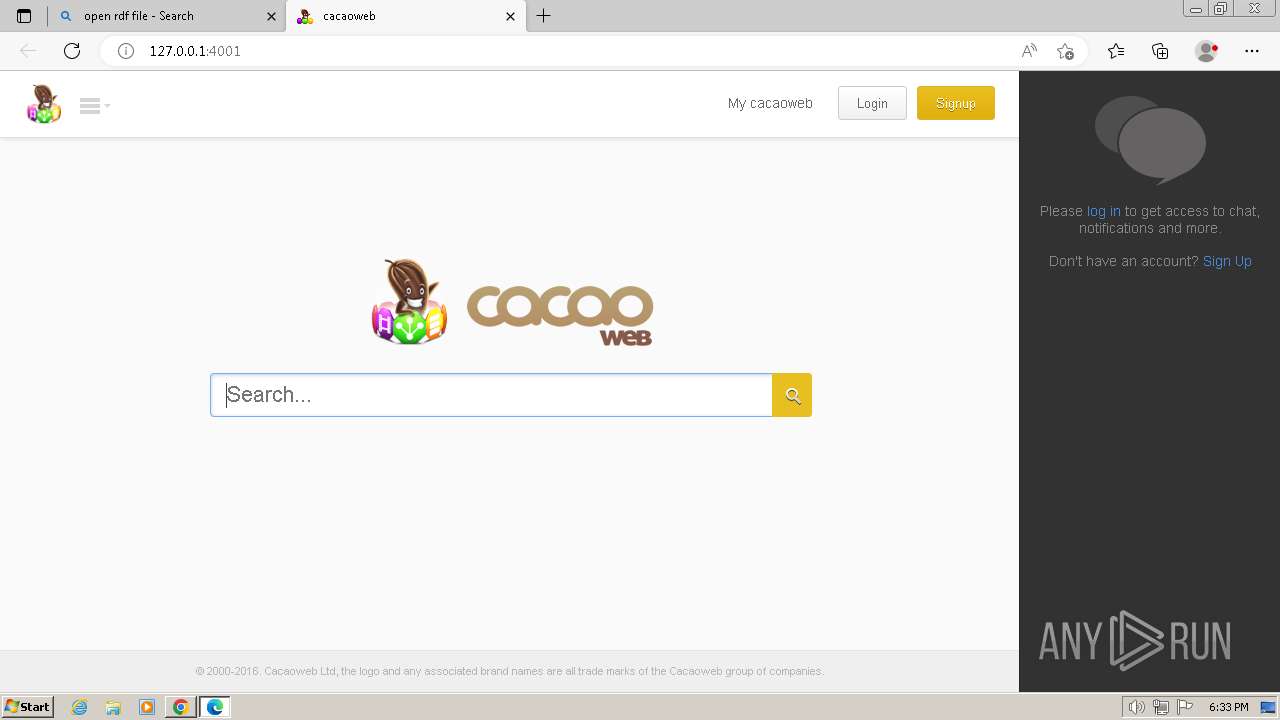Focus the Search input field
This screenshot has height=720, width=1280.
(491, 395)
